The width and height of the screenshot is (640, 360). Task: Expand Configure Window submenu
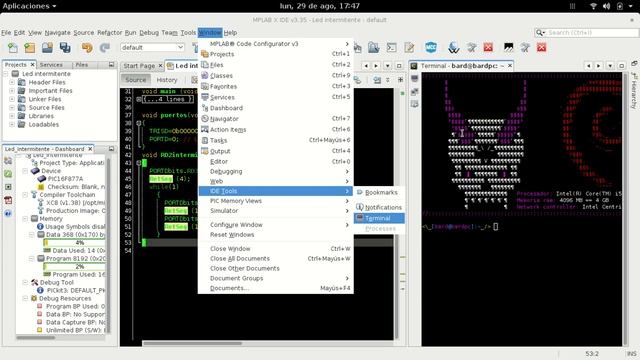[x=276, y=225]
